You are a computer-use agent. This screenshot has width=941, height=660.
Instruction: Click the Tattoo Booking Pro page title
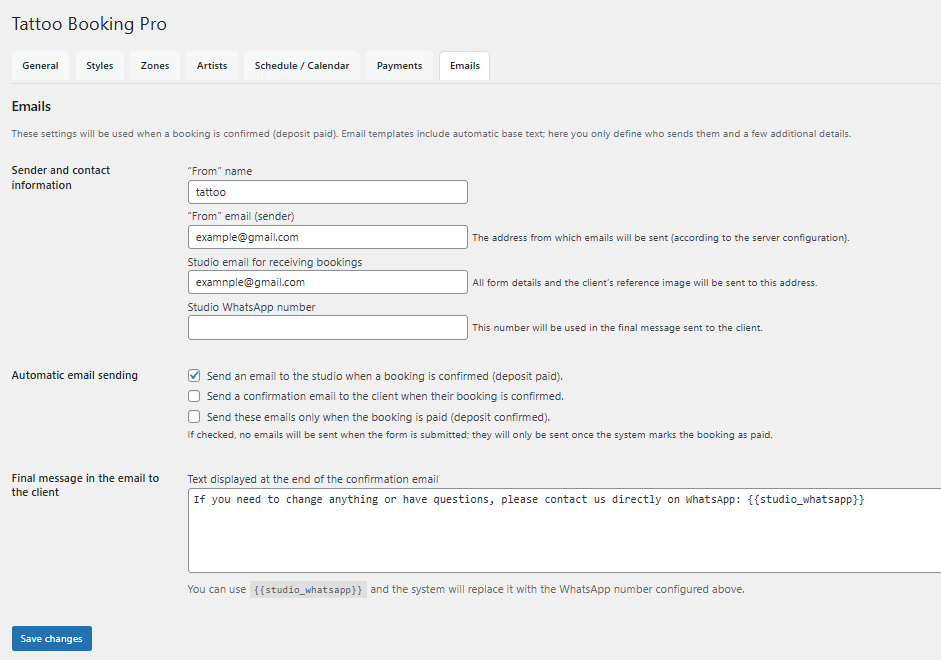click(89, 23)
